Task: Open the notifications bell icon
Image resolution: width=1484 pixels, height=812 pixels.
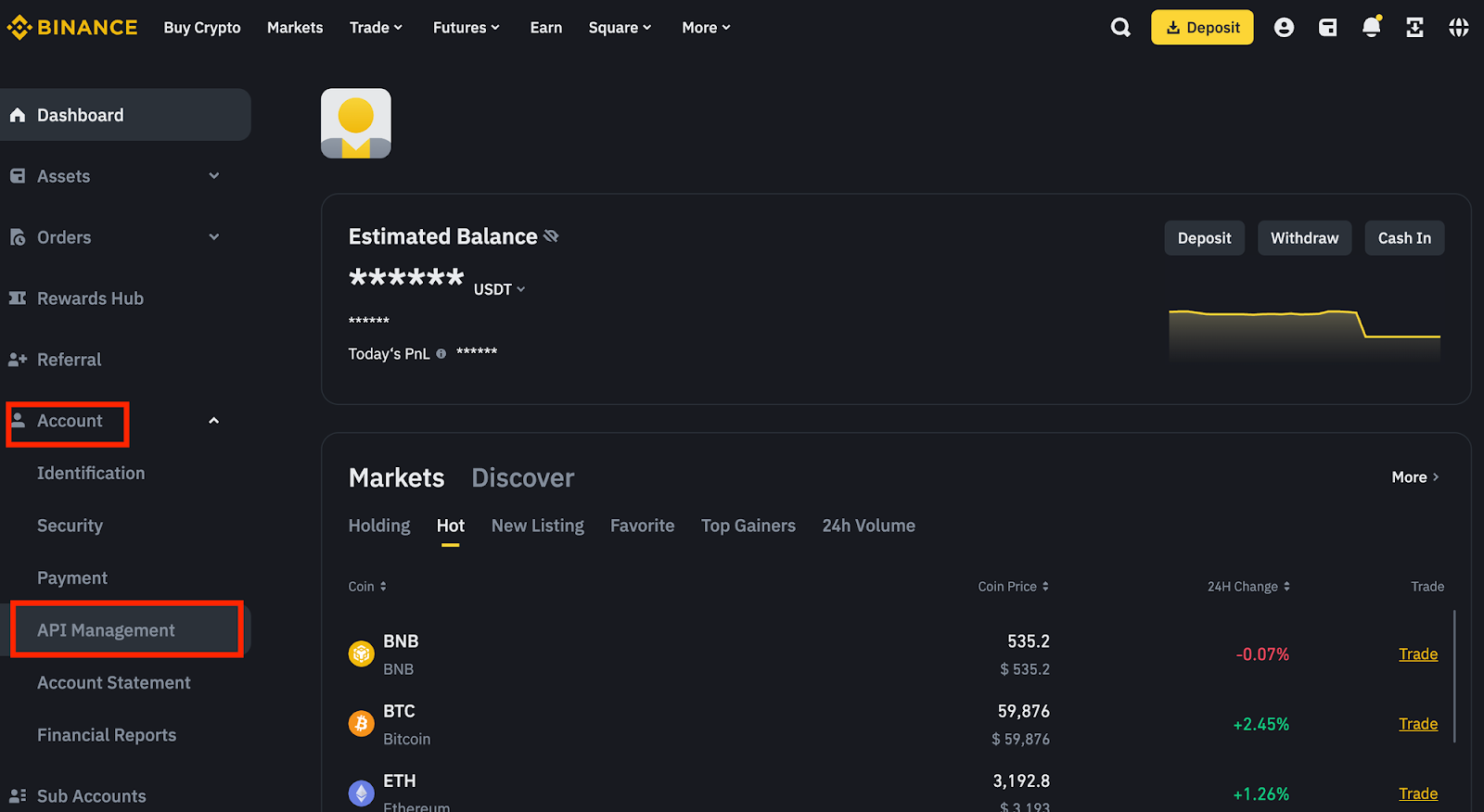Action: pyautogui.click(x=1371, y=27)
